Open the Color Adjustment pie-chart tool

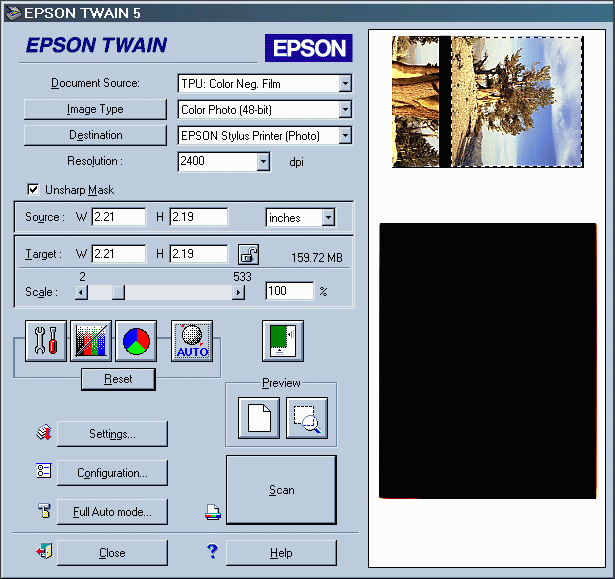tap(136, 341)
